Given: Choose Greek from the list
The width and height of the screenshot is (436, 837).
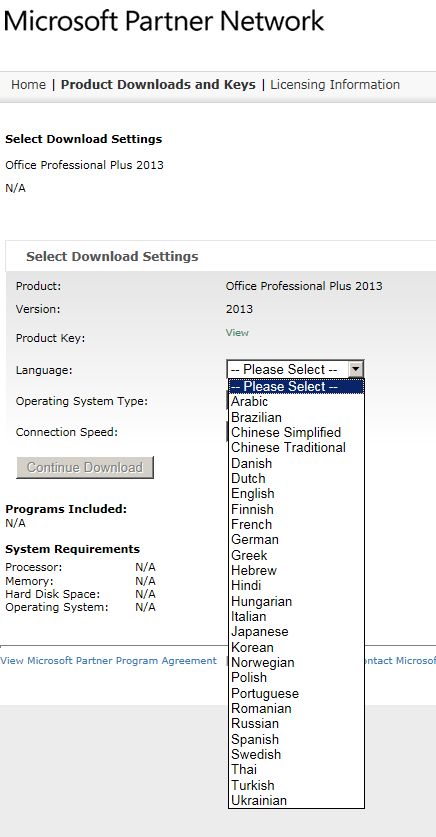Looking at the screenshot, I should [x=296, y=555].
